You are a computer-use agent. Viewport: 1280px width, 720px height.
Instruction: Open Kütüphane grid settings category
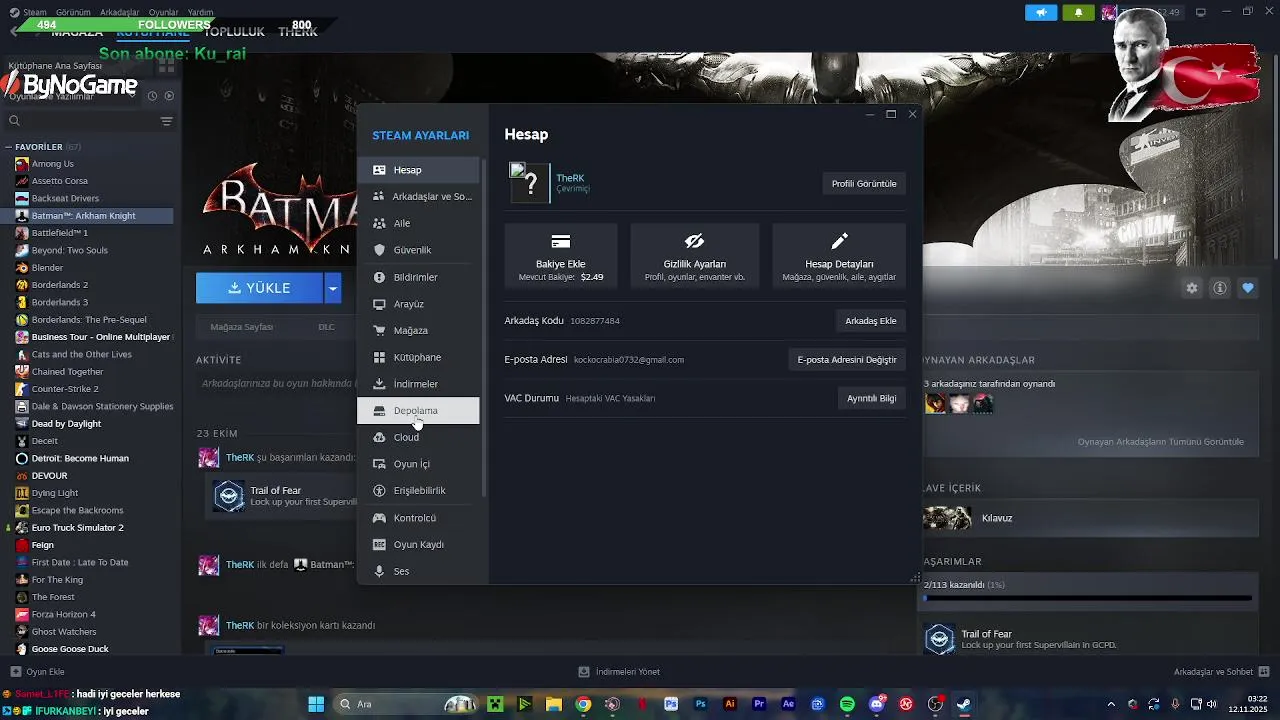pyautogui.click(x=418, y=357)
